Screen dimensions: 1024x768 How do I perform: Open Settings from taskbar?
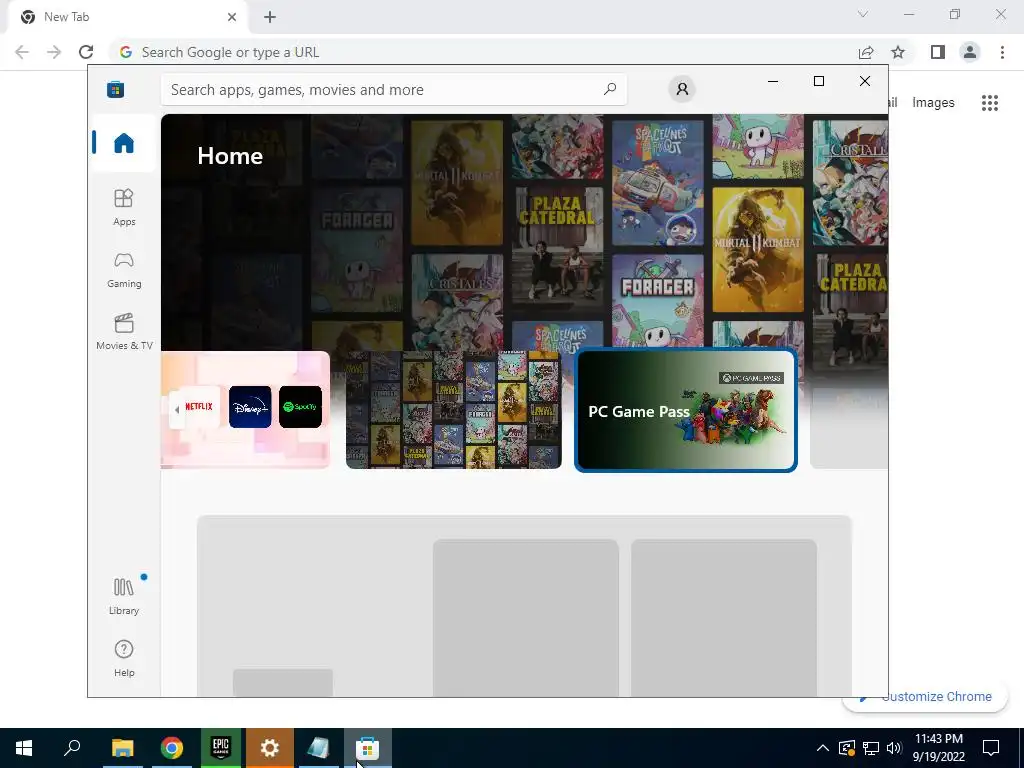click(x=270, y=748)
